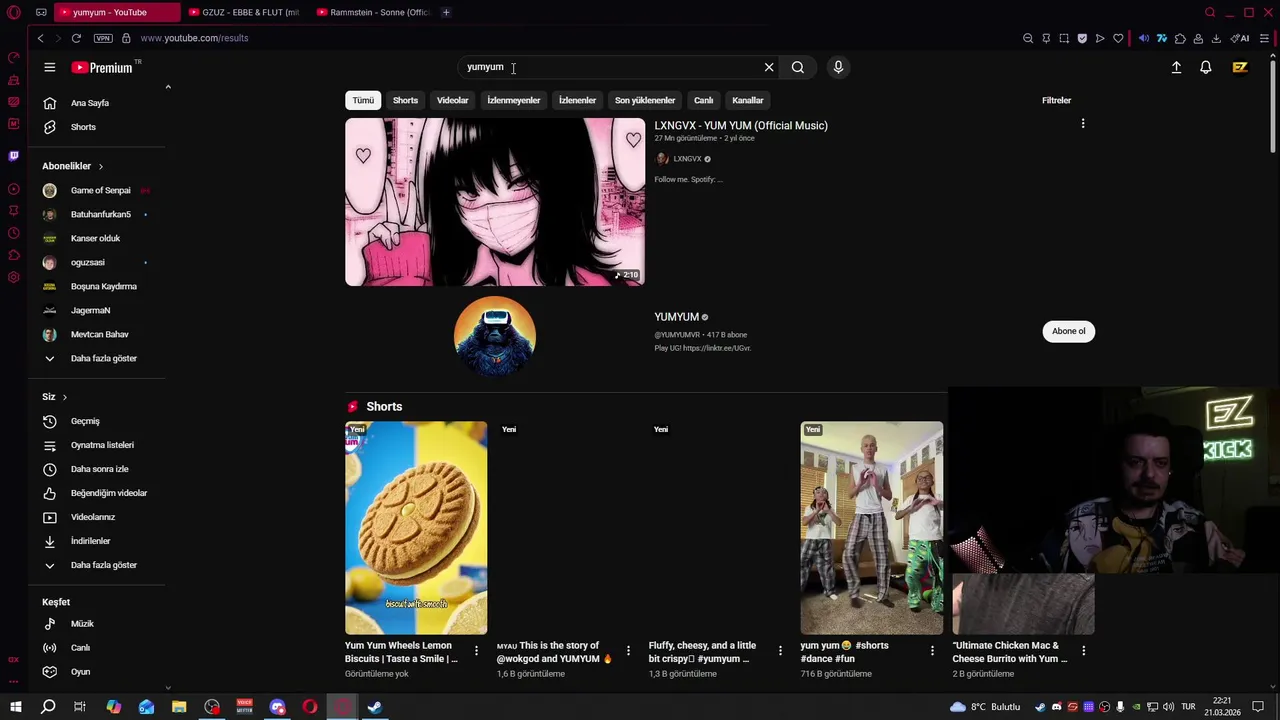
Task: Open the Twitch icon in the Opera sidebar
Action: tap(13, 156)
